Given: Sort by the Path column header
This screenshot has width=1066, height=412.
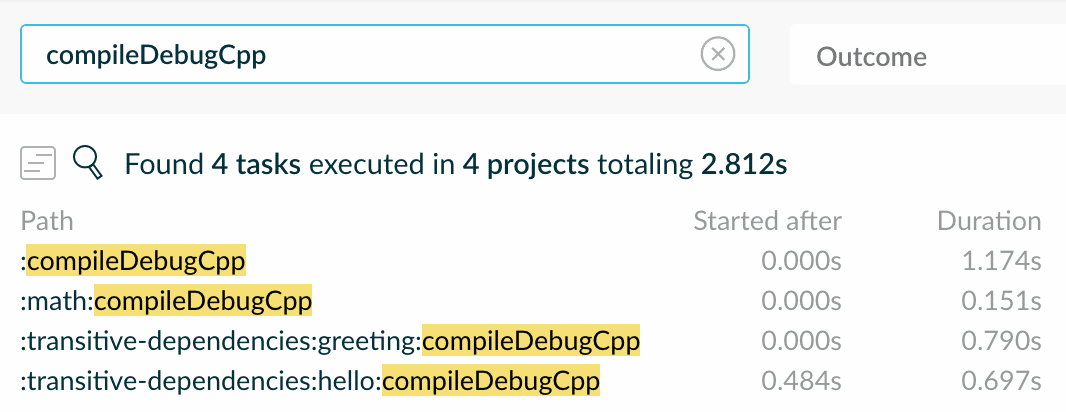Looking at the screenshot, I should coord(47,221).
